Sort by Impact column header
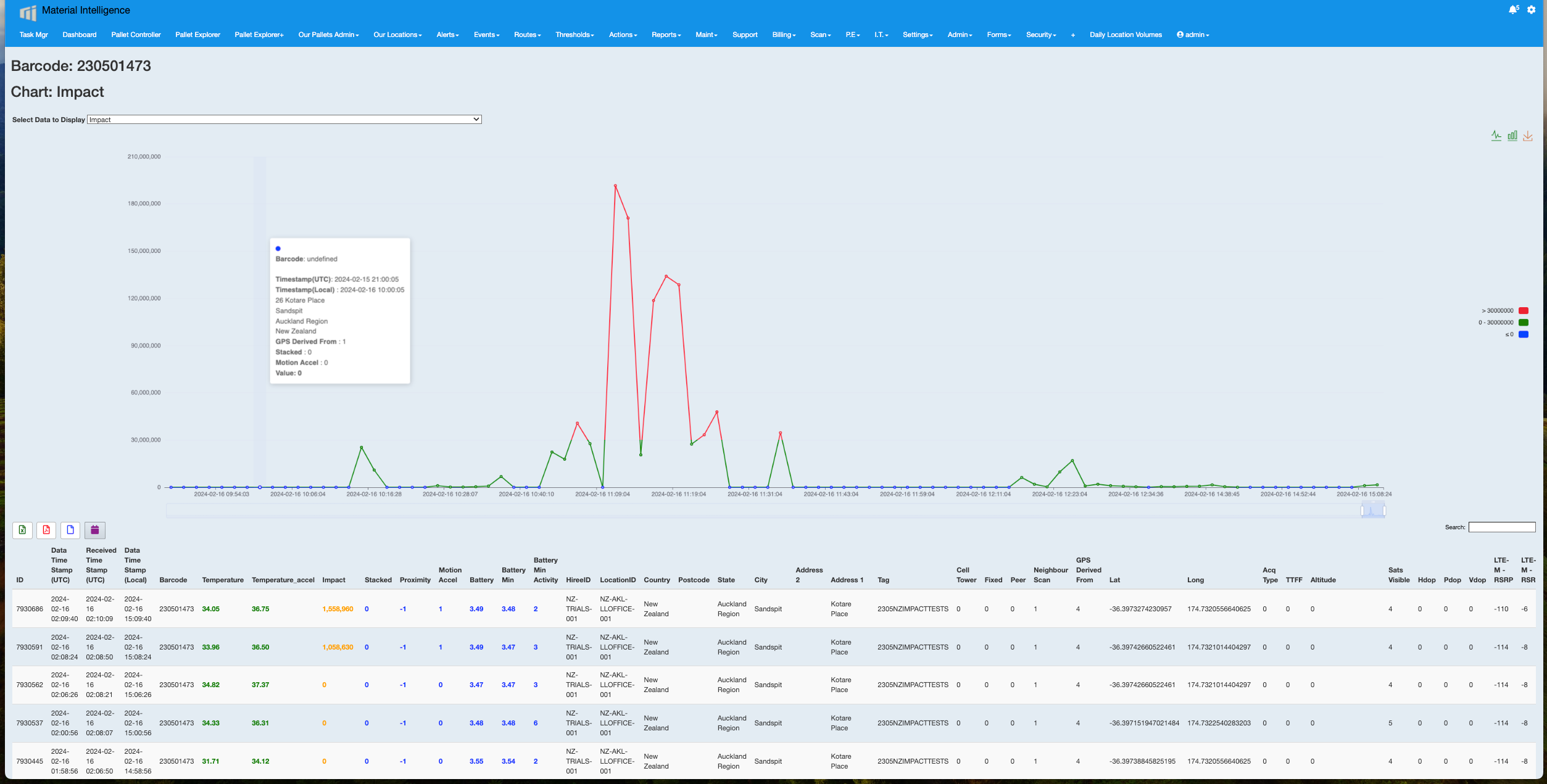 [x=334, y=580]
